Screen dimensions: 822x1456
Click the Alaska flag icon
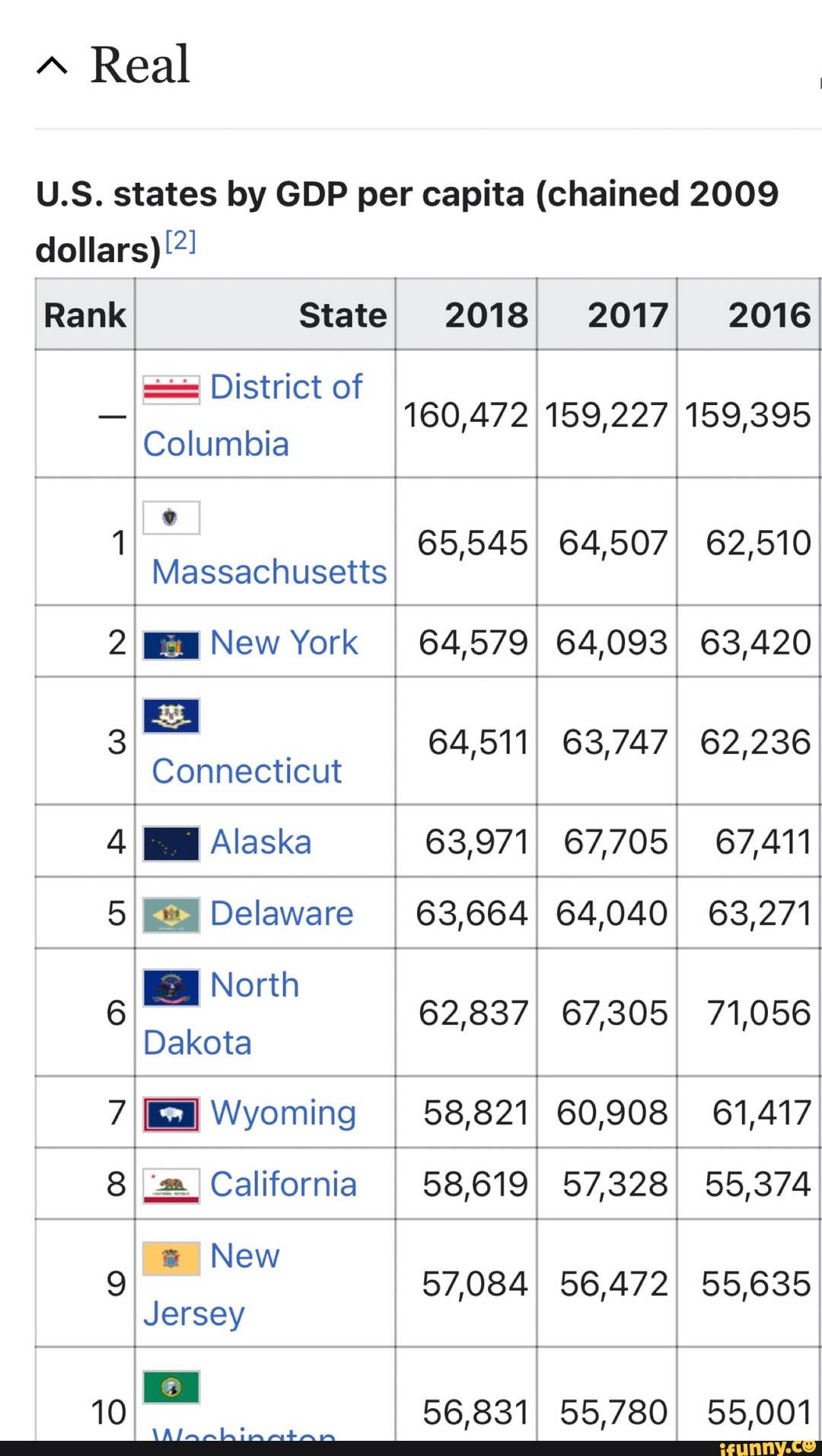pyautogui.click(x=169, y=841)
